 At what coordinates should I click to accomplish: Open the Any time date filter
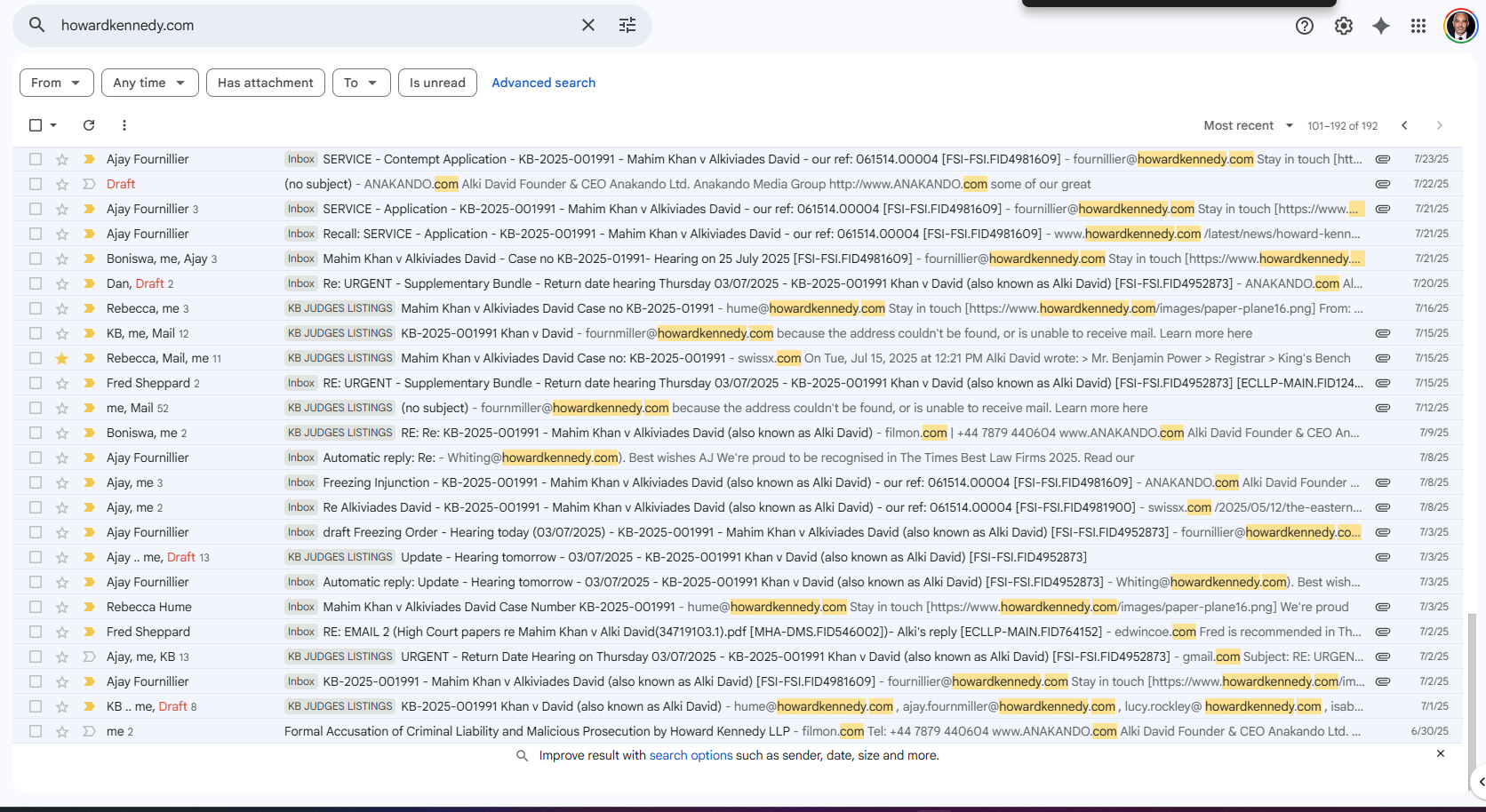(x=148, y=83)
